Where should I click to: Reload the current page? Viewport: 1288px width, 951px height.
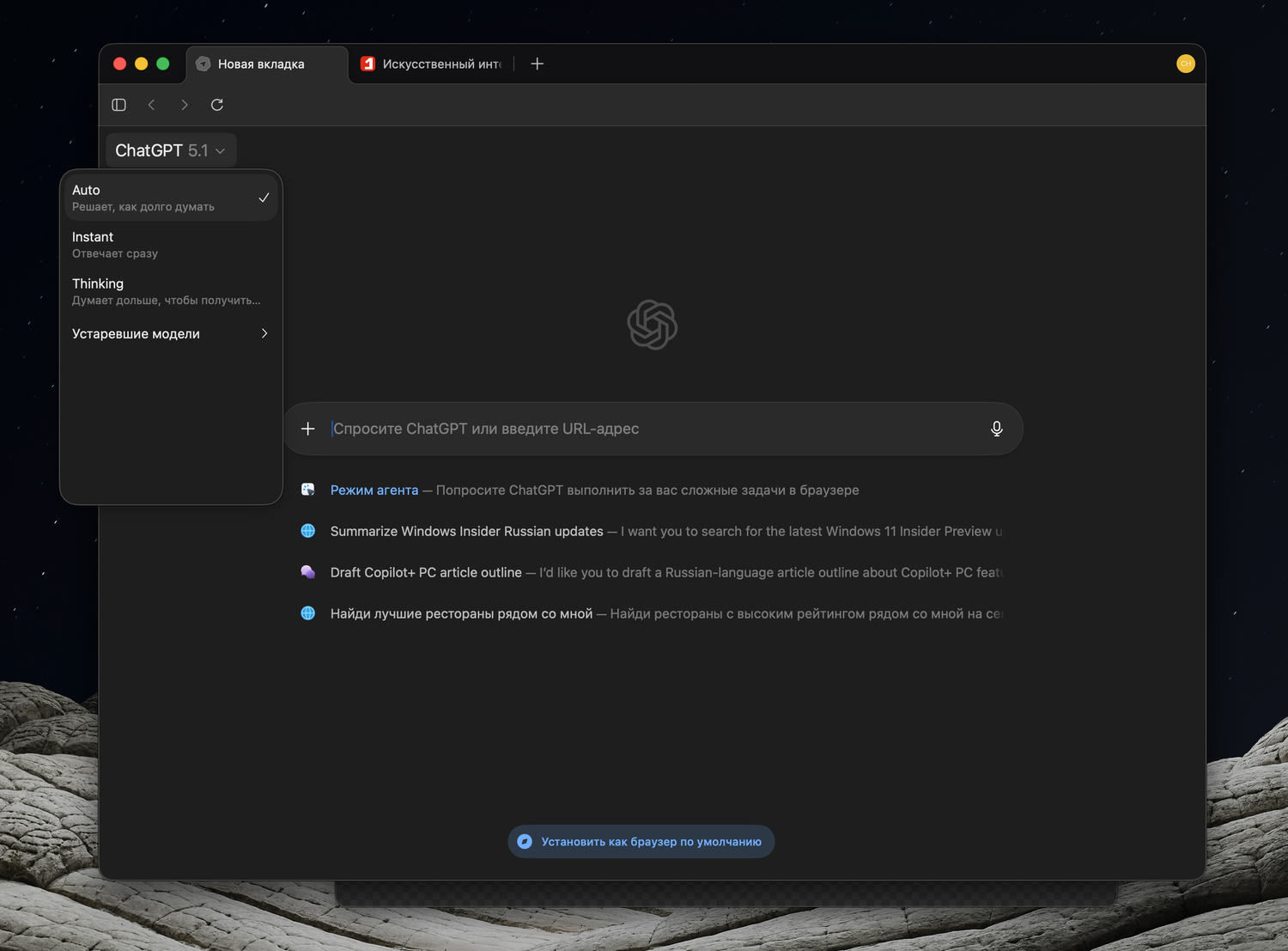click(217, 105)
